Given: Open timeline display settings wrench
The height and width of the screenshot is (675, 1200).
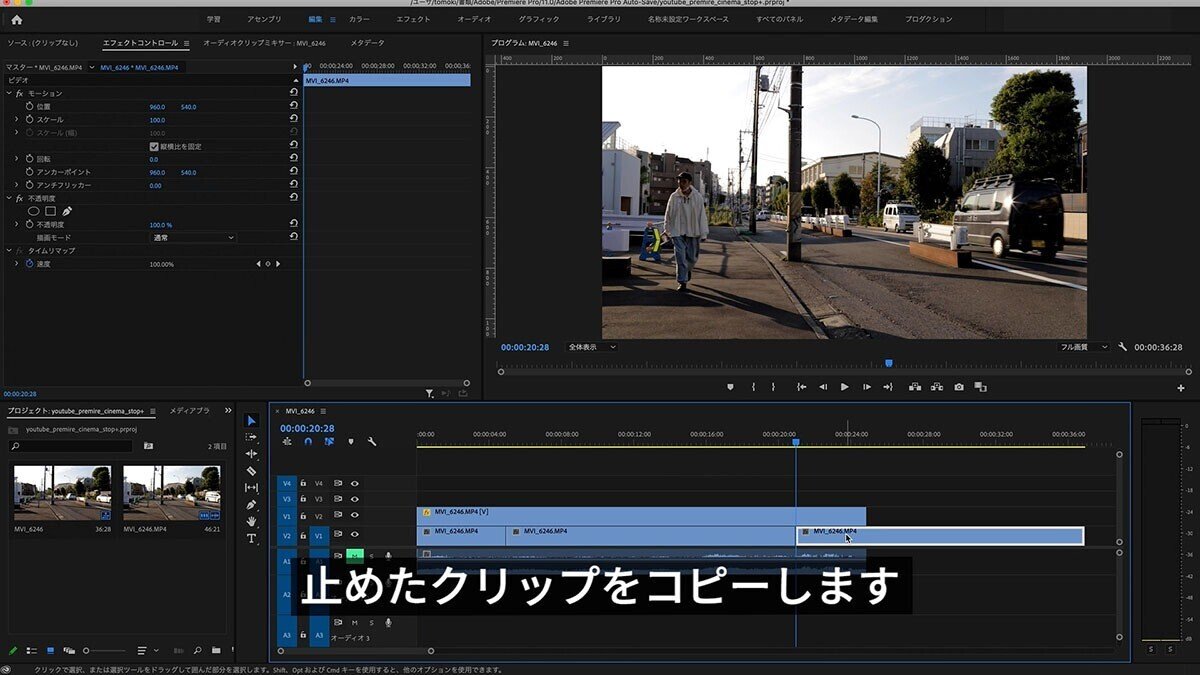Looking at the screenshot, I should [x=372, y=441].
